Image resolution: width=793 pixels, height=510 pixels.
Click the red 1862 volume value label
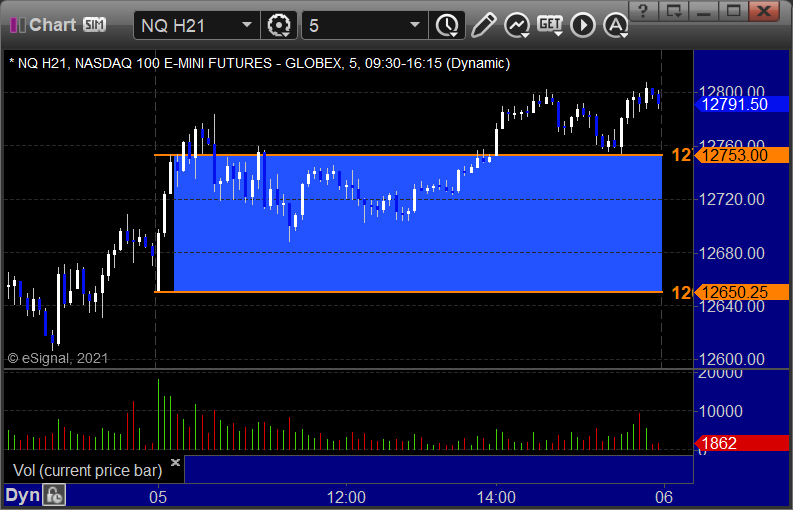pos(742,443)
